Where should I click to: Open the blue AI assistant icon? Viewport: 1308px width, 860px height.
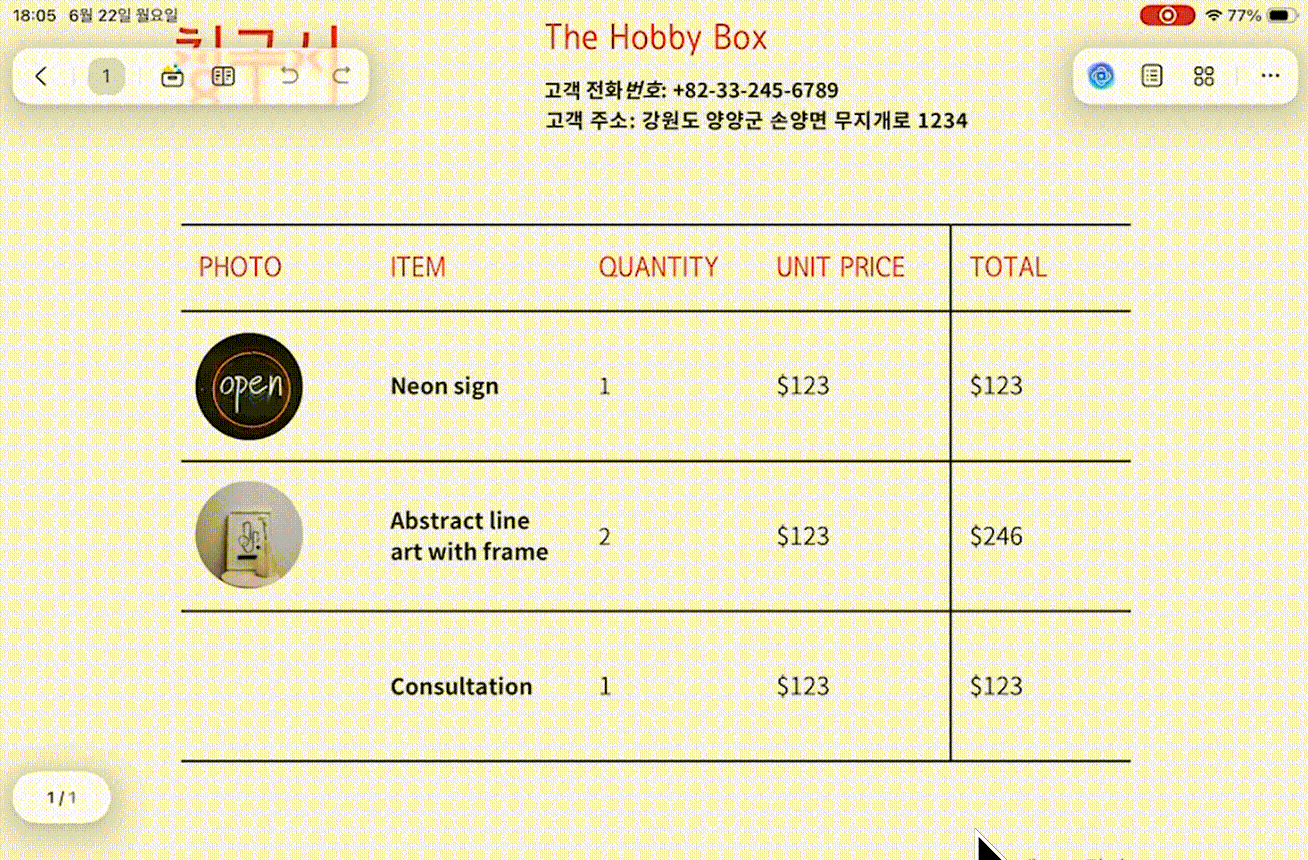pyautogui.click(x=1101, y=76)
